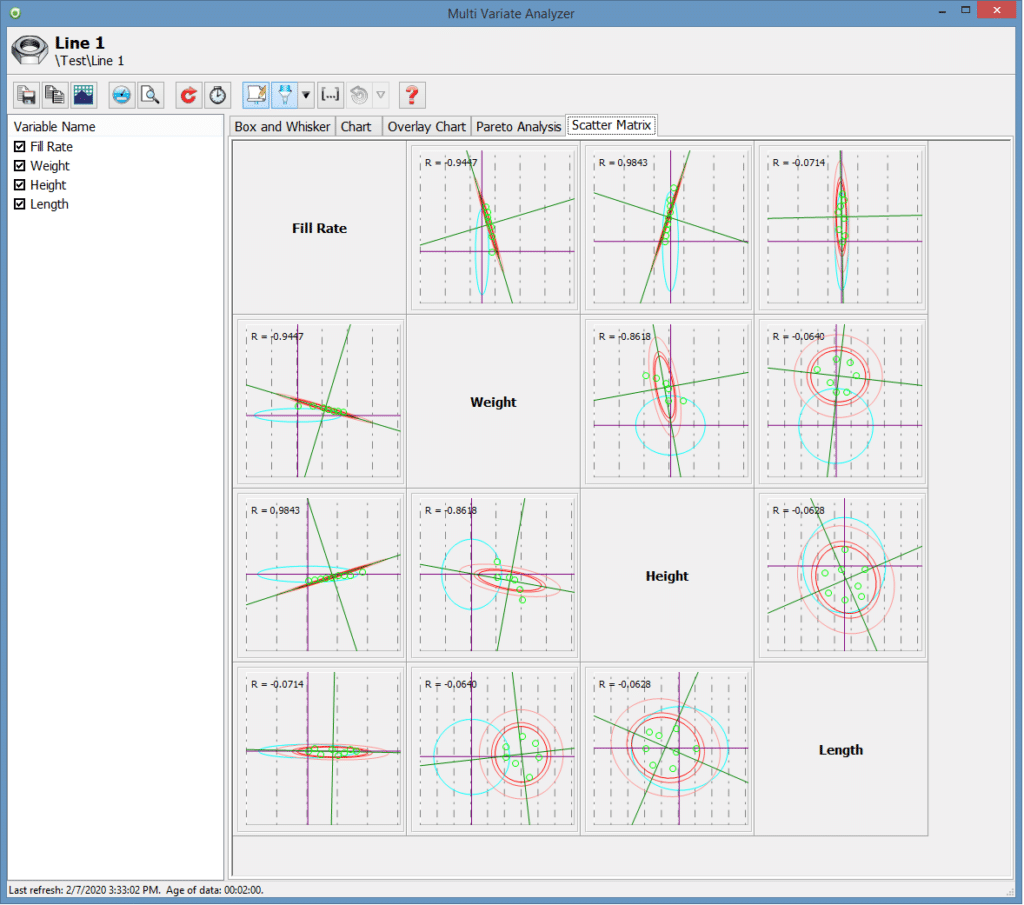This screenshot has height=905, width=1024.
Task: Open the magnifier preview icon
Action: 150,95
